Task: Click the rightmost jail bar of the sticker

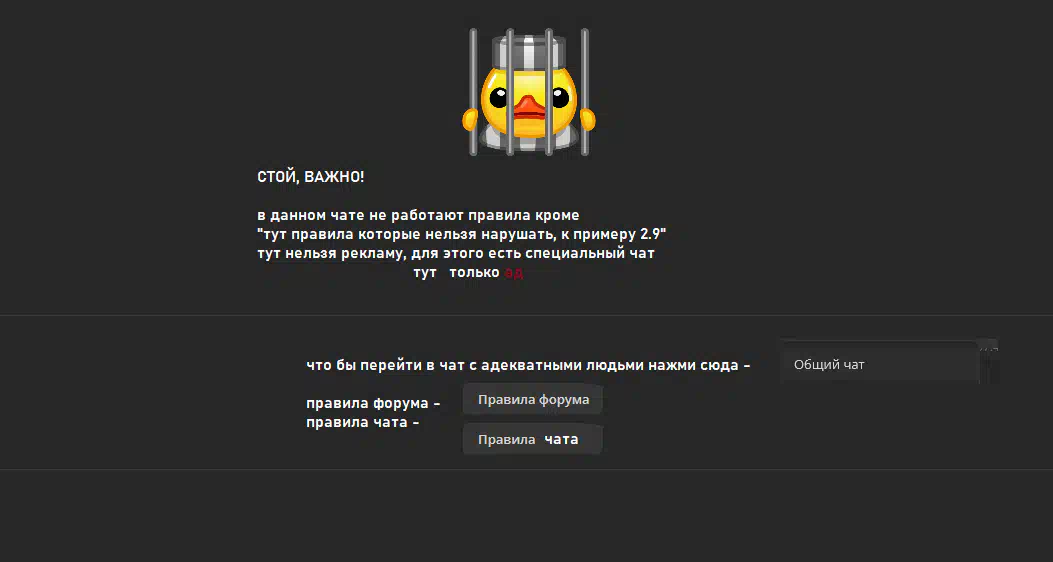Action: pos(584,92)
